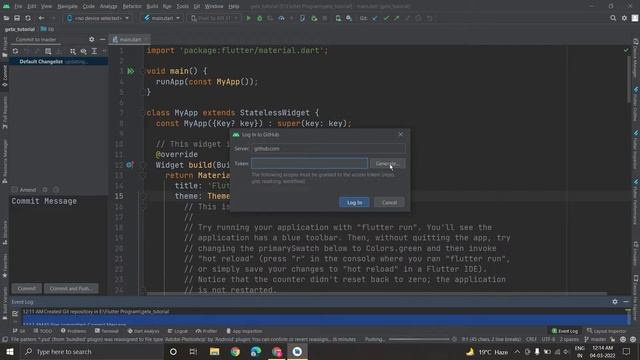640x360 pixels.
Task: Click the Save All toolbar icon
Action: click(17, 18)
